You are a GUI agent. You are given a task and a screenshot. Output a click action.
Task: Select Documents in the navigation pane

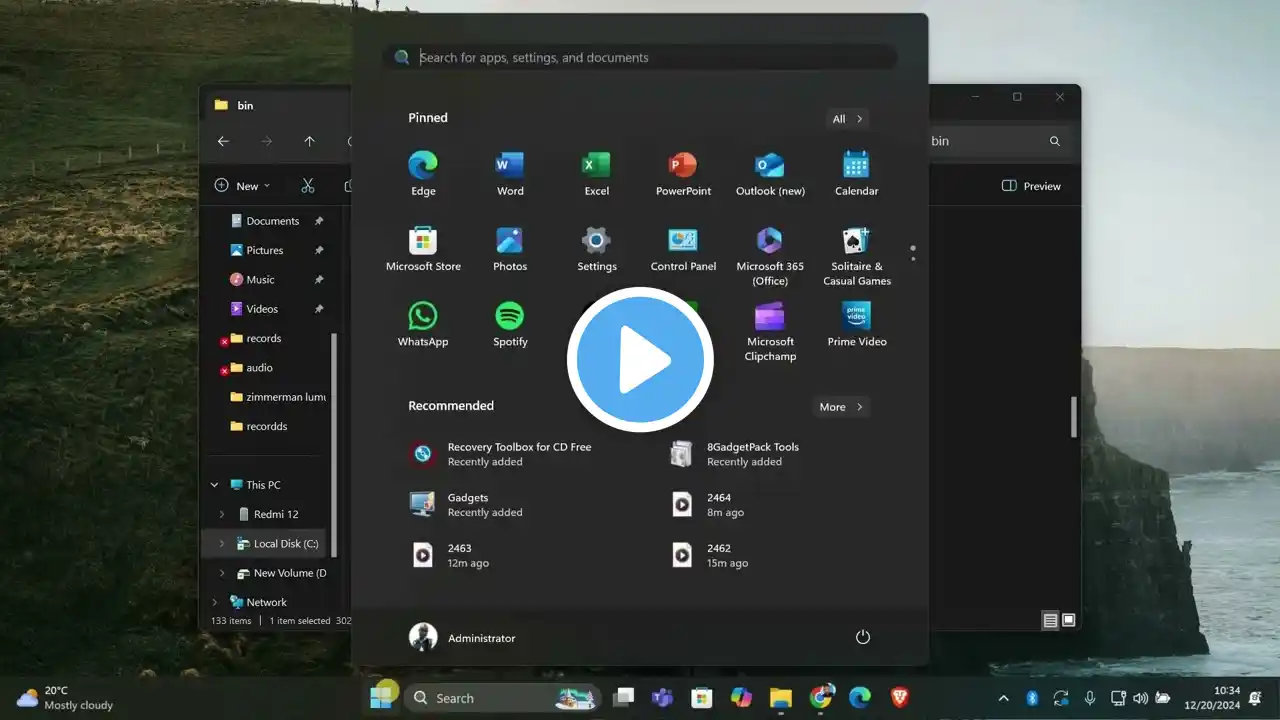click(x=266, y=221)
